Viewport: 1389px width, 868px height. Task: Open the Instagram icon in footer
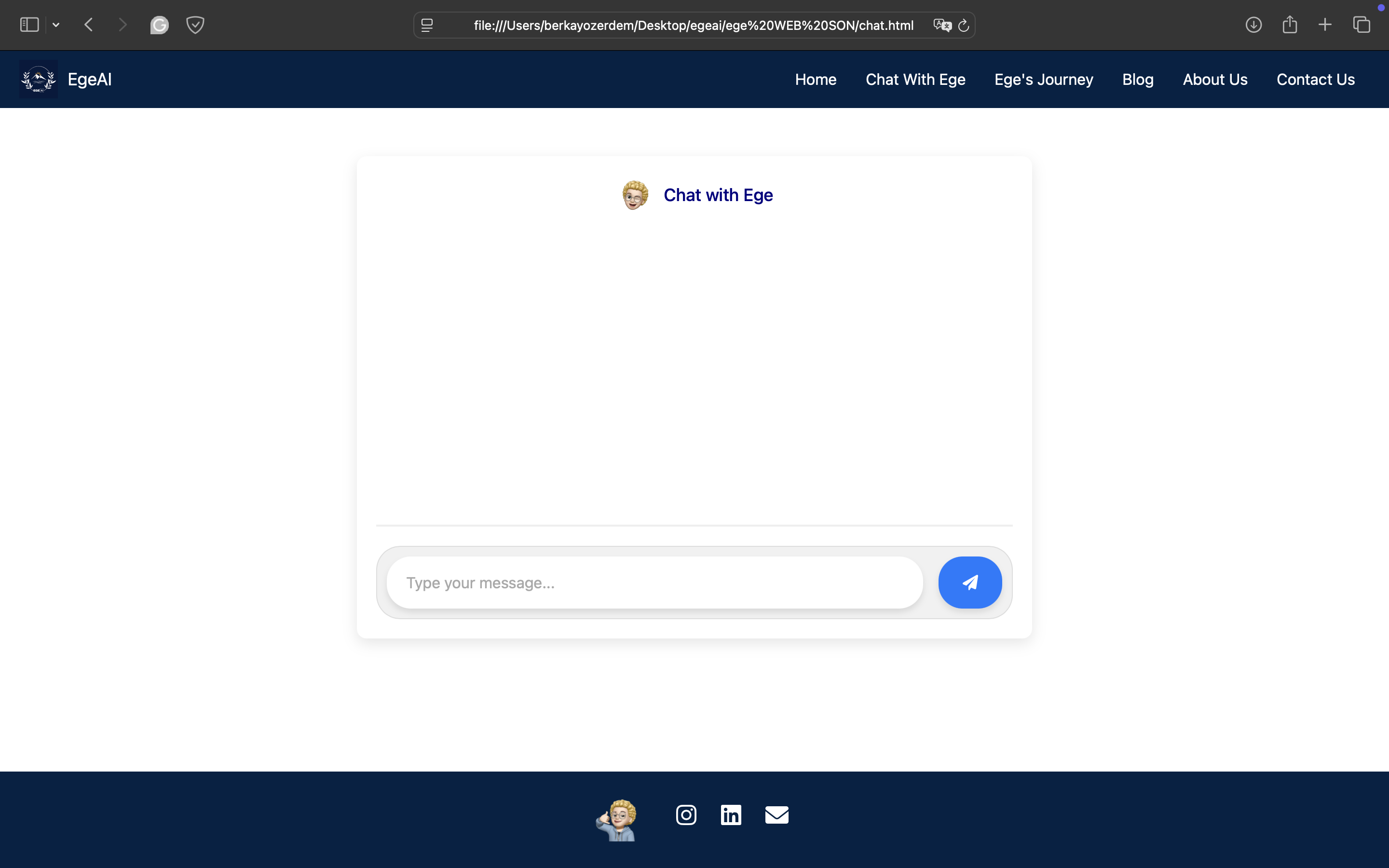click(x=686, y=814)
